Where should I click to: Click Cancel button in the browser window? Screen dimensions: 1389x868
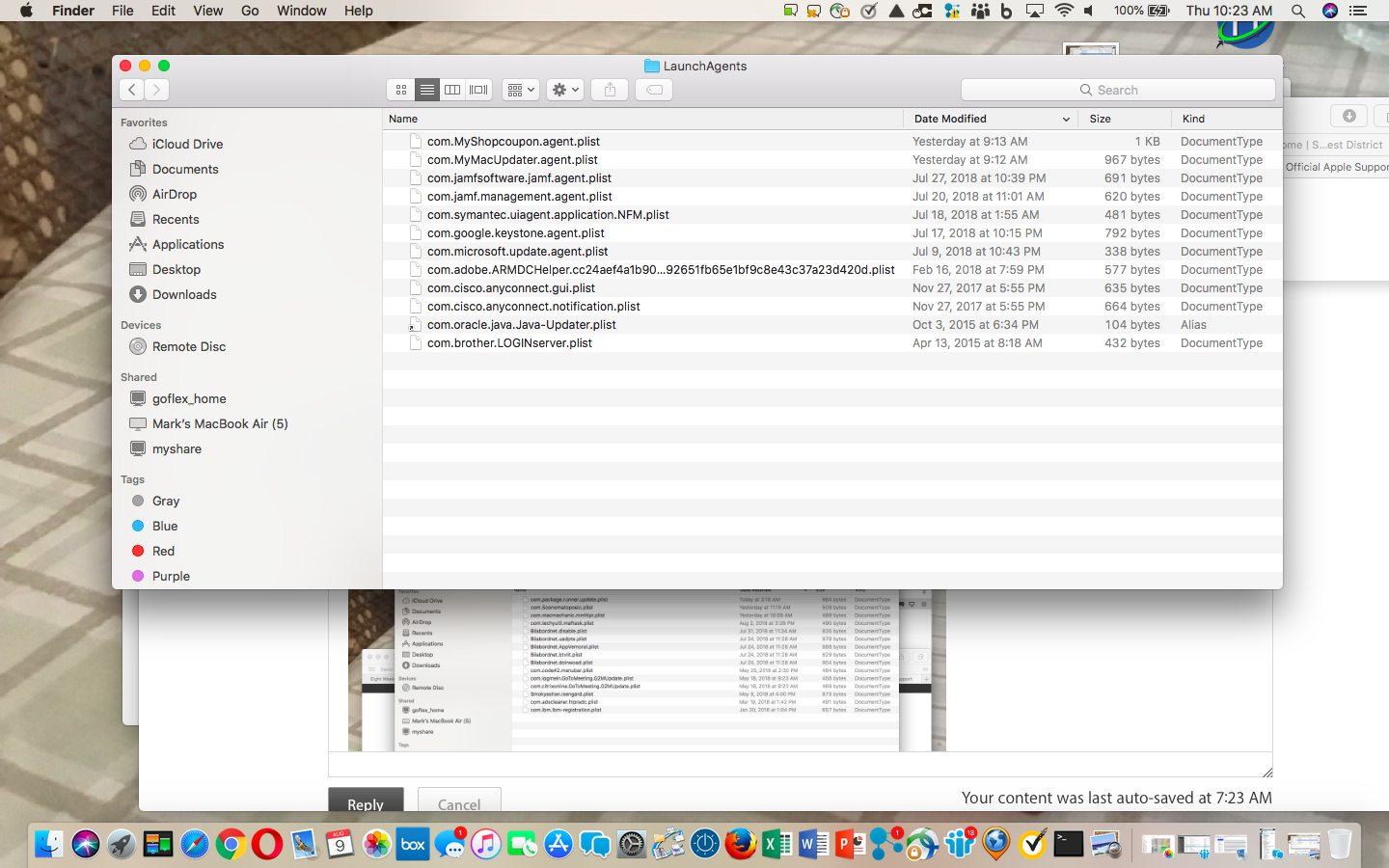(459, 800)
